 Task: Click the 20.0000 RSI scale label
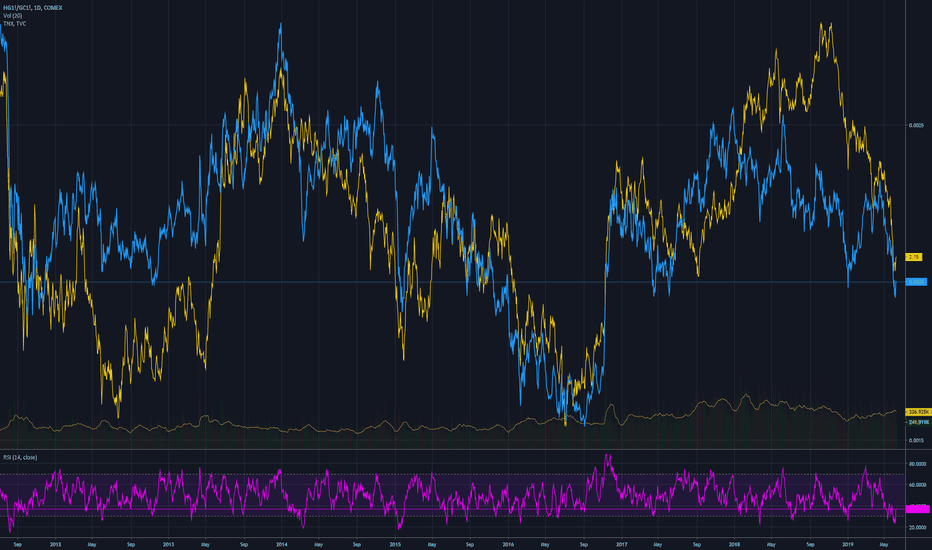tap(918, 527)
